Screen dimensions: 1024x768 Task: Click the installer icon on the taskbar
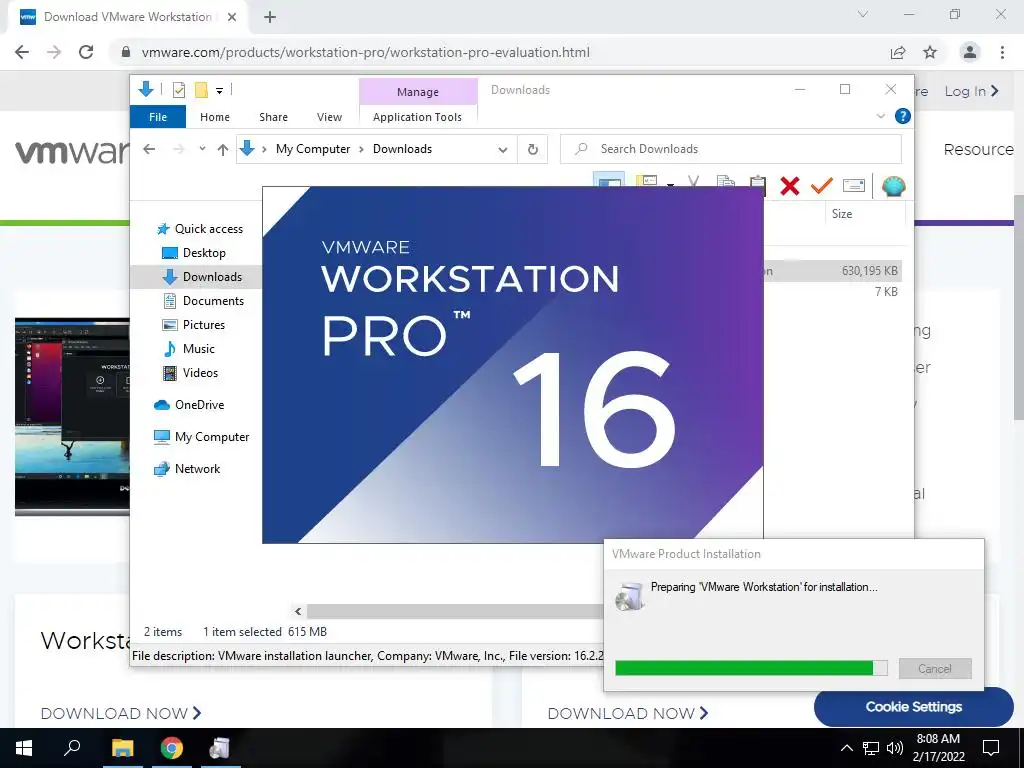pyautogui.click(x=220, y=748)
